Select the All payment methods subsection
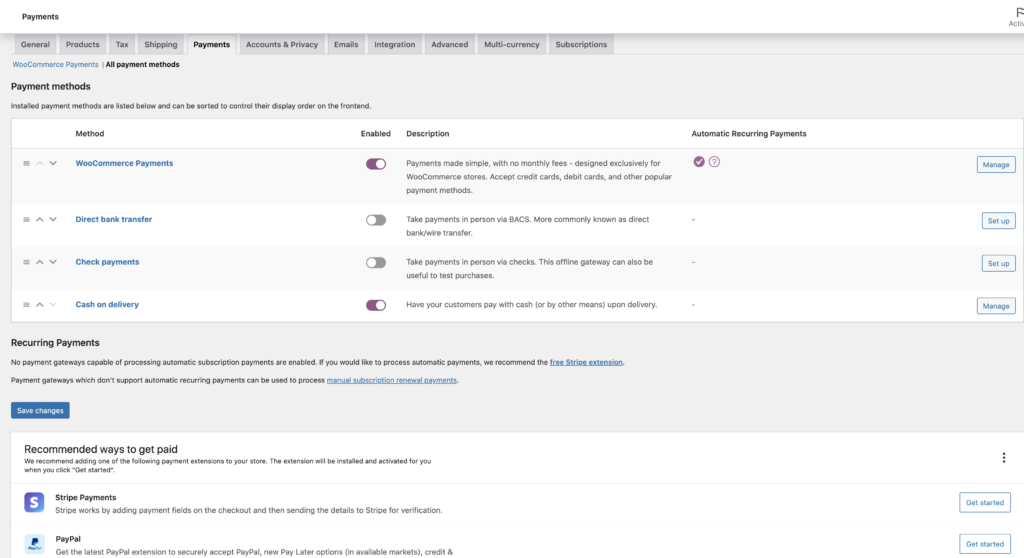 pos(142,65)
